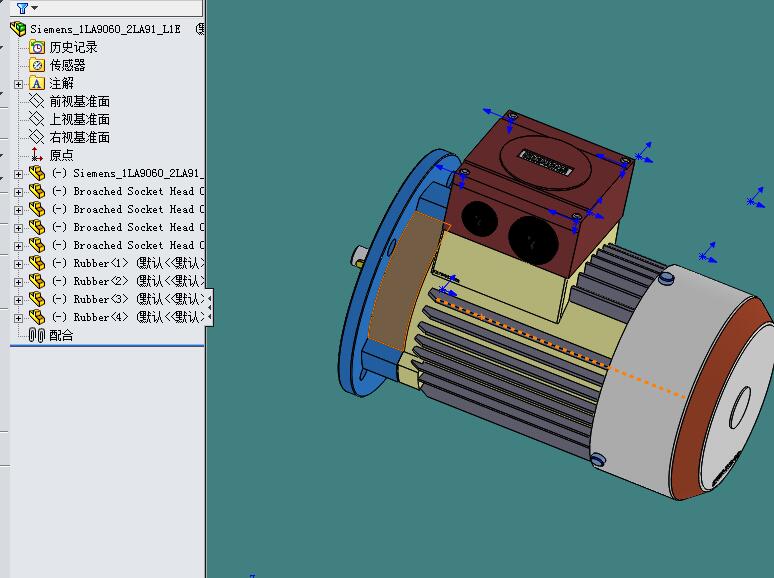Screen dimensions: 774x578
Task: Select the Siemens_1LA9060 root assembly icon
Action: click(x=17, y=30)
